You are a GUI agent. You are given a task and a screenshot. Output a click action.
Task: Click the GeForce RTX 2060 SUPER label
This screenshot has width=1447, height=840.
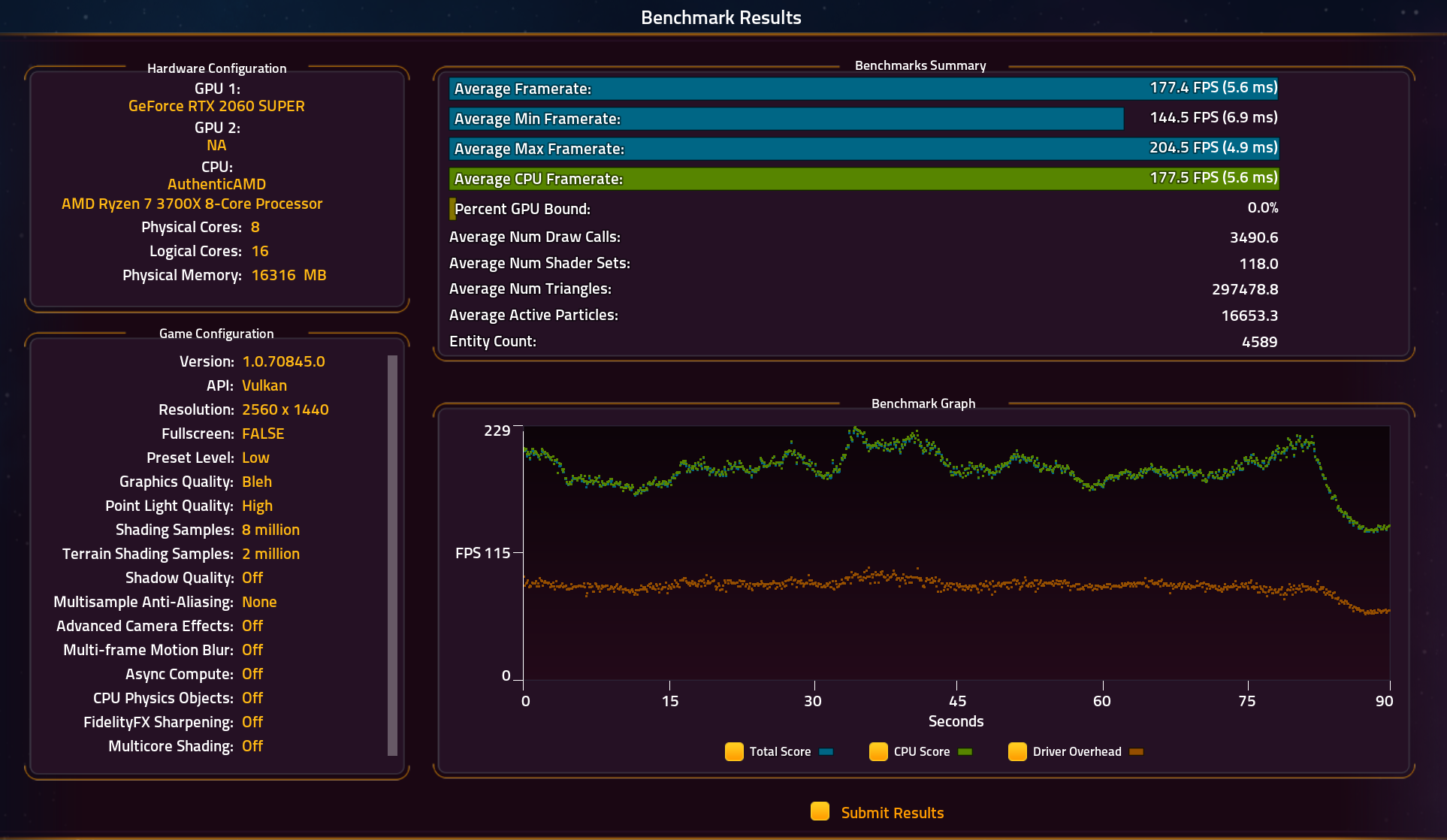(x=216, y=106)
